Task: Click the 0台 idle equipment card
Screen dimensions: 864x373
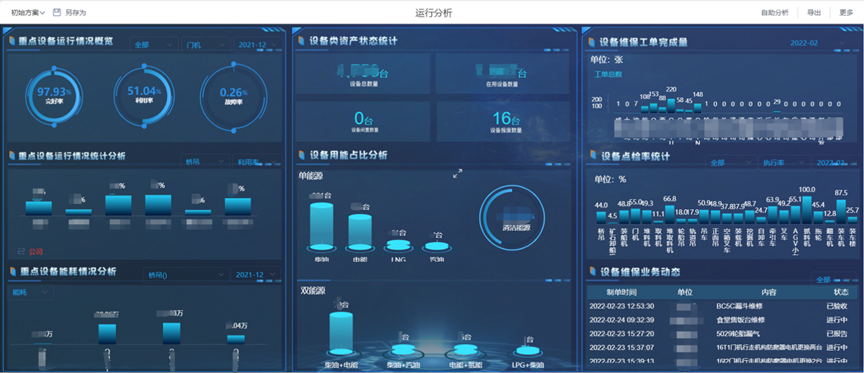Action: click(363, 122)
